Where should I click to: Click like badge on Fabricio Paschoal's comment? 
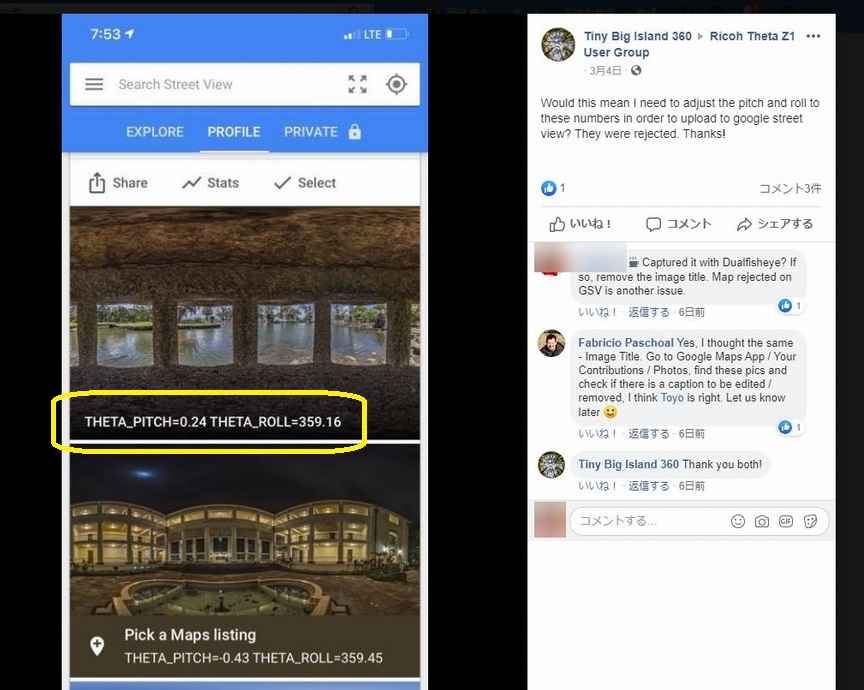(790, 427)
